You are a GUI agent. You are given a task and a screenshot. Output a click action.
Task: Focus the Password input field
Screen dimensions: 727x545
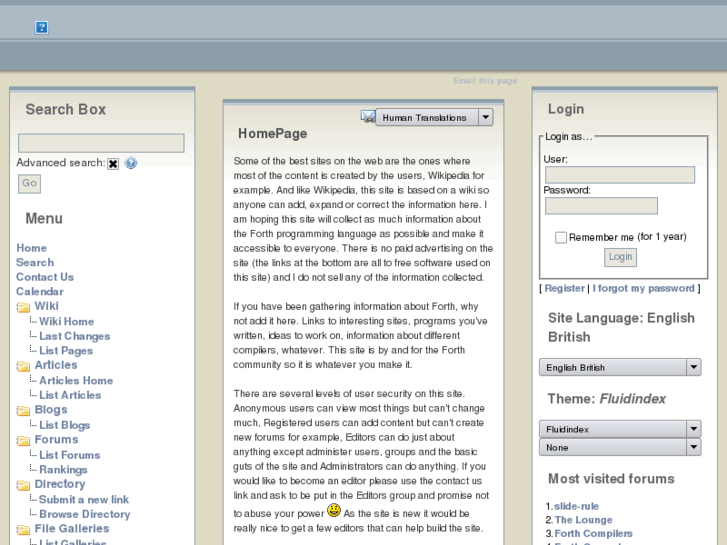pyautogui.click(x=601, y=205)
